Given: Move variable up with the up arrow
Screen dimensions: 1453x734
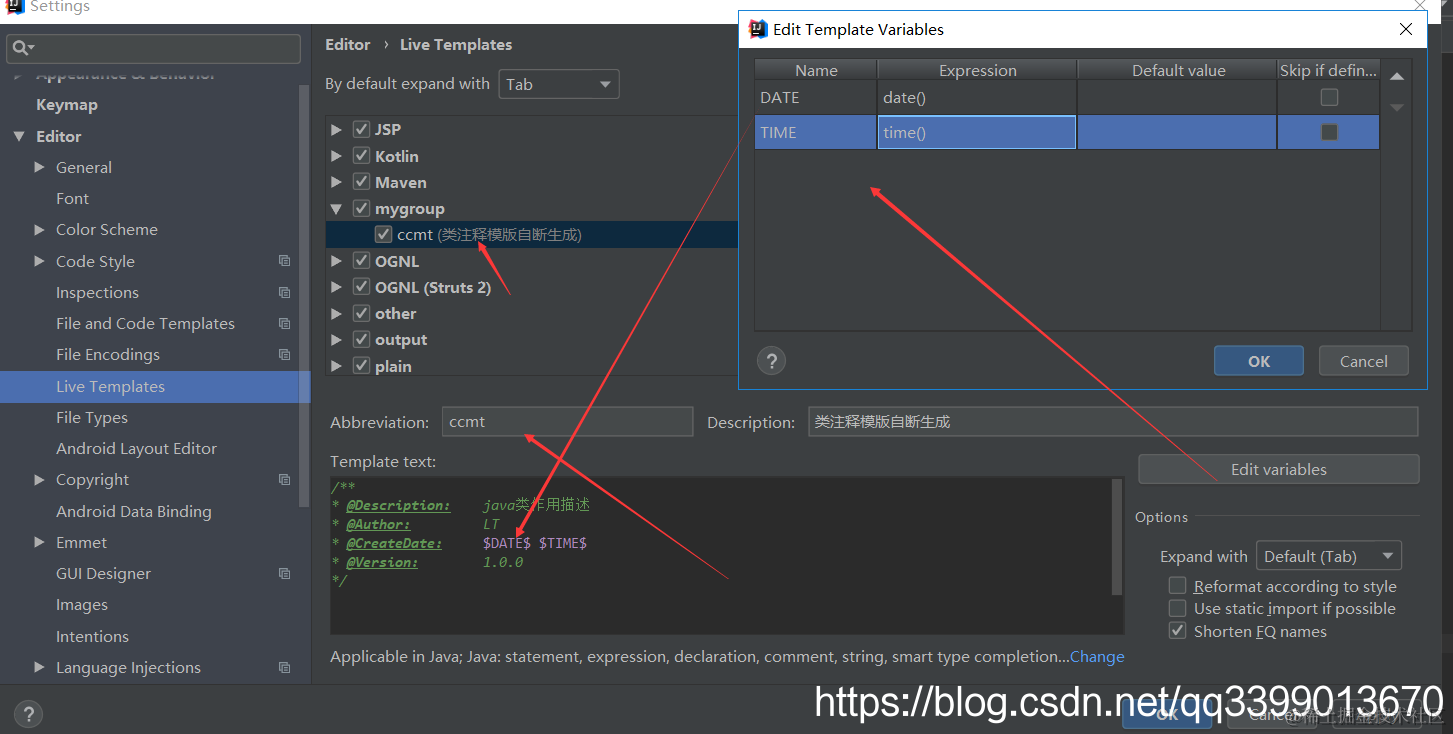Looking at the screenshot, I should tap(1397, 77).
